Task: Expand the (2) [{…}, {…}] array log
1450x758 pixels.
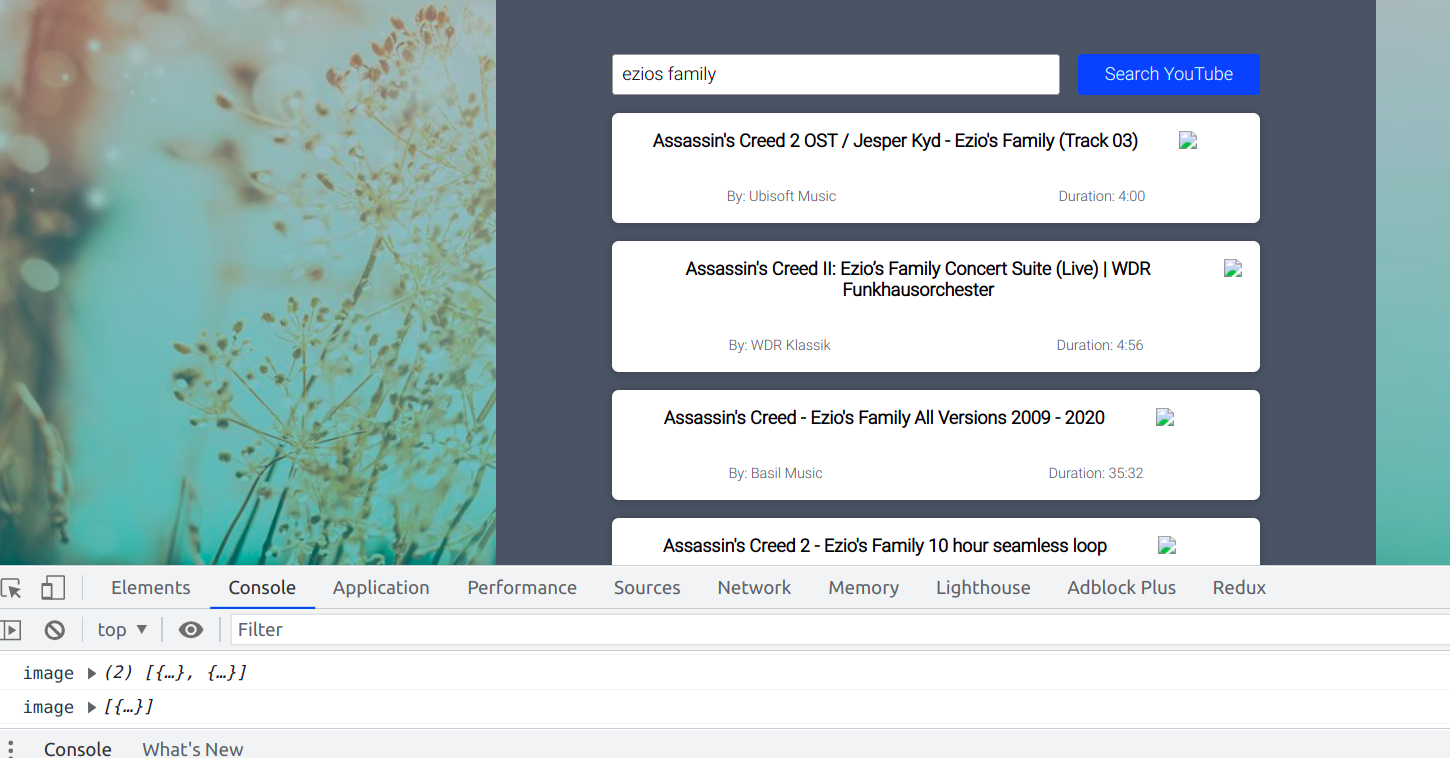Action: [92, 674]
